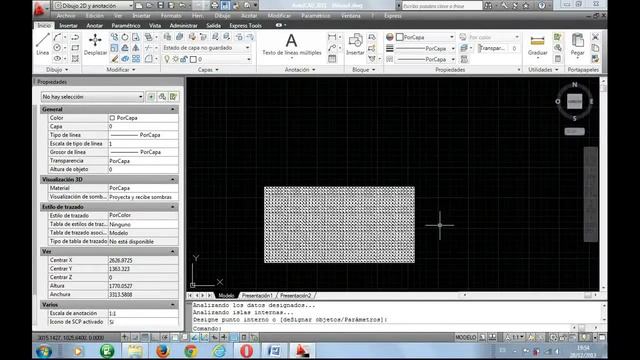Click the Save icon in quick access toolbar

coord(160,5)
